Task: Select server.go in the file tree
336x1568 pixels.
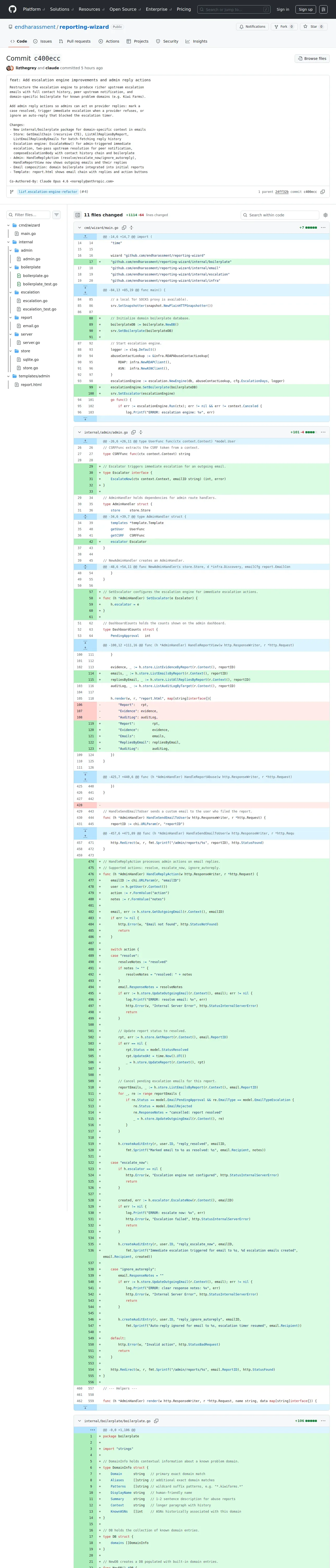Action: pos(31,343)
